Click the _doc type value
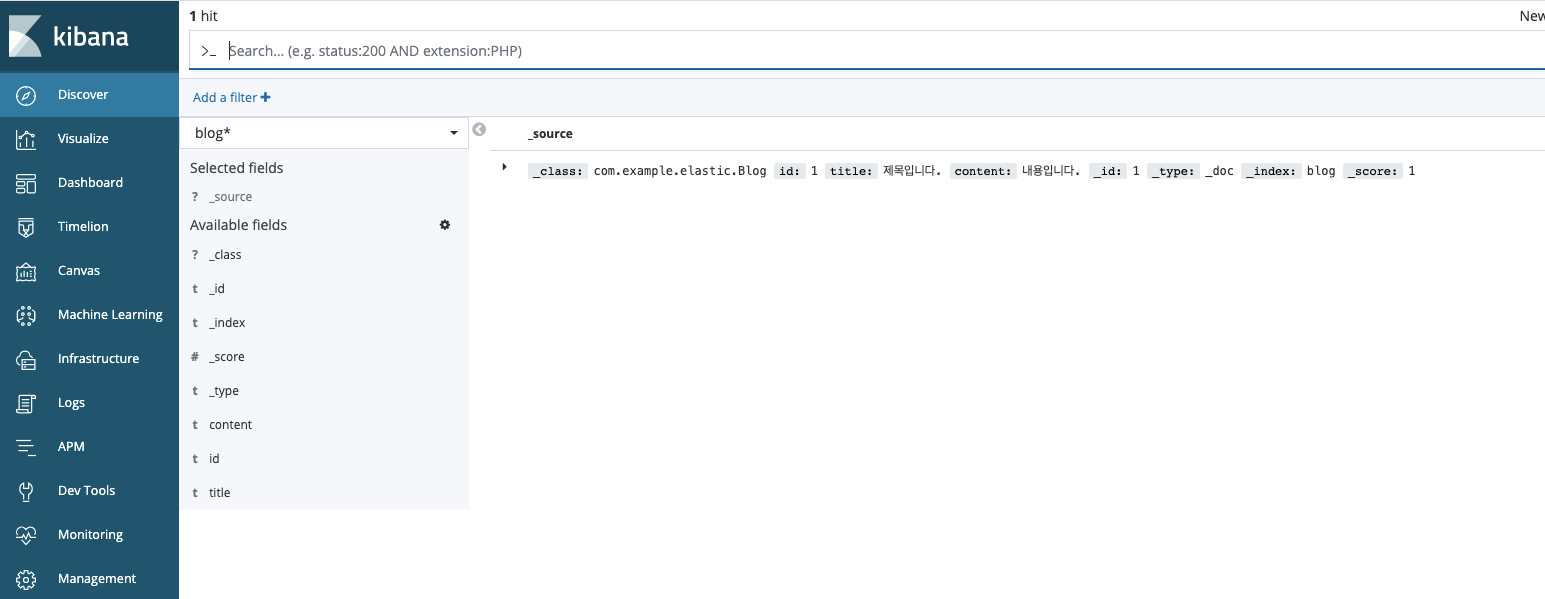This screenshot has height=599, width=1545. tap(1219, 171)
